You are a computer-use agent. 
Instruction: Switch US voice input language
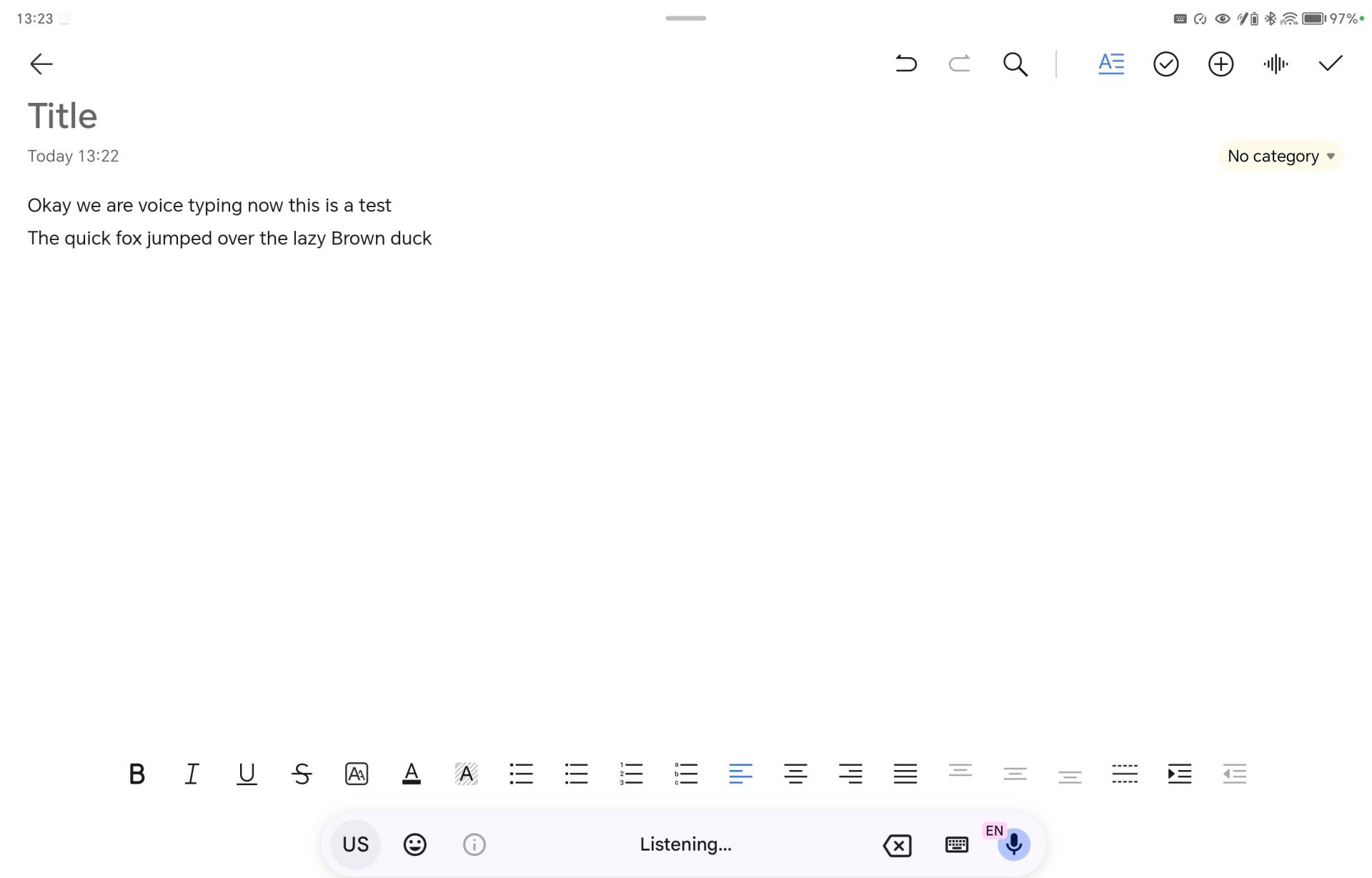(355, 844)
